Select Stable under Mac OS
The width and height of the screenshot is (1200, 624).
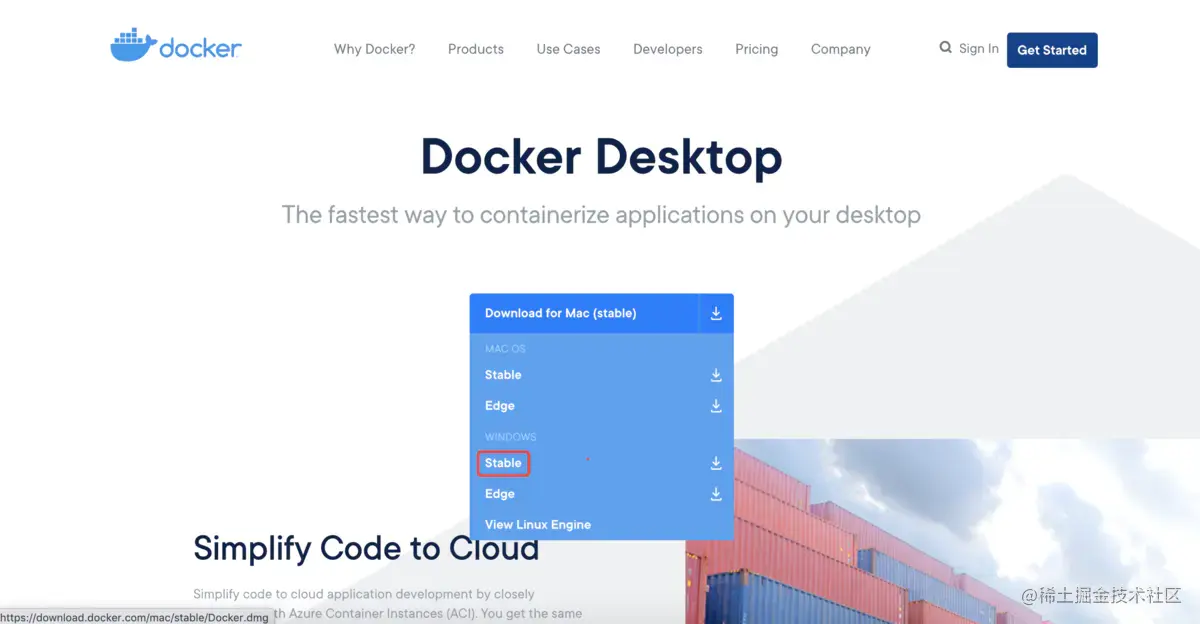pyautogui.click(x=503, y=375)
